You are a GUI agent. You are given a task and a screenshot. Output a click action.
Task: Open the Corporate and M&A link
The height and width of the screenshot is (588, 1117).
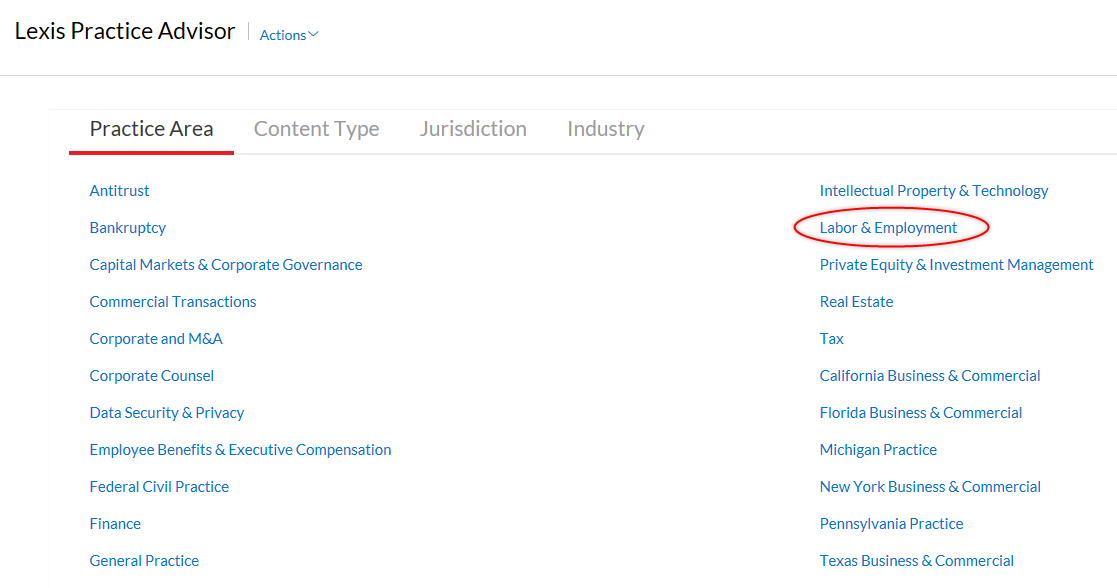tap(156, 339)
